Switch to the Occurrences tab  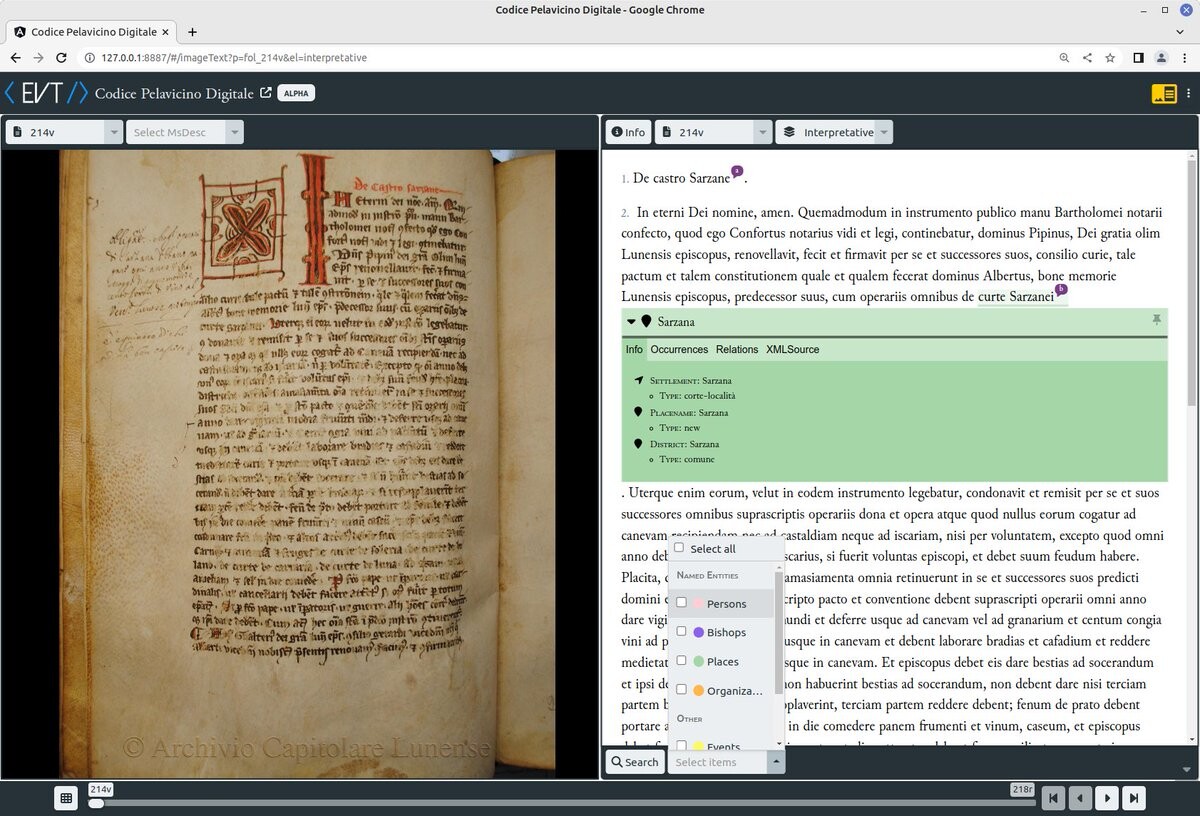679,349
